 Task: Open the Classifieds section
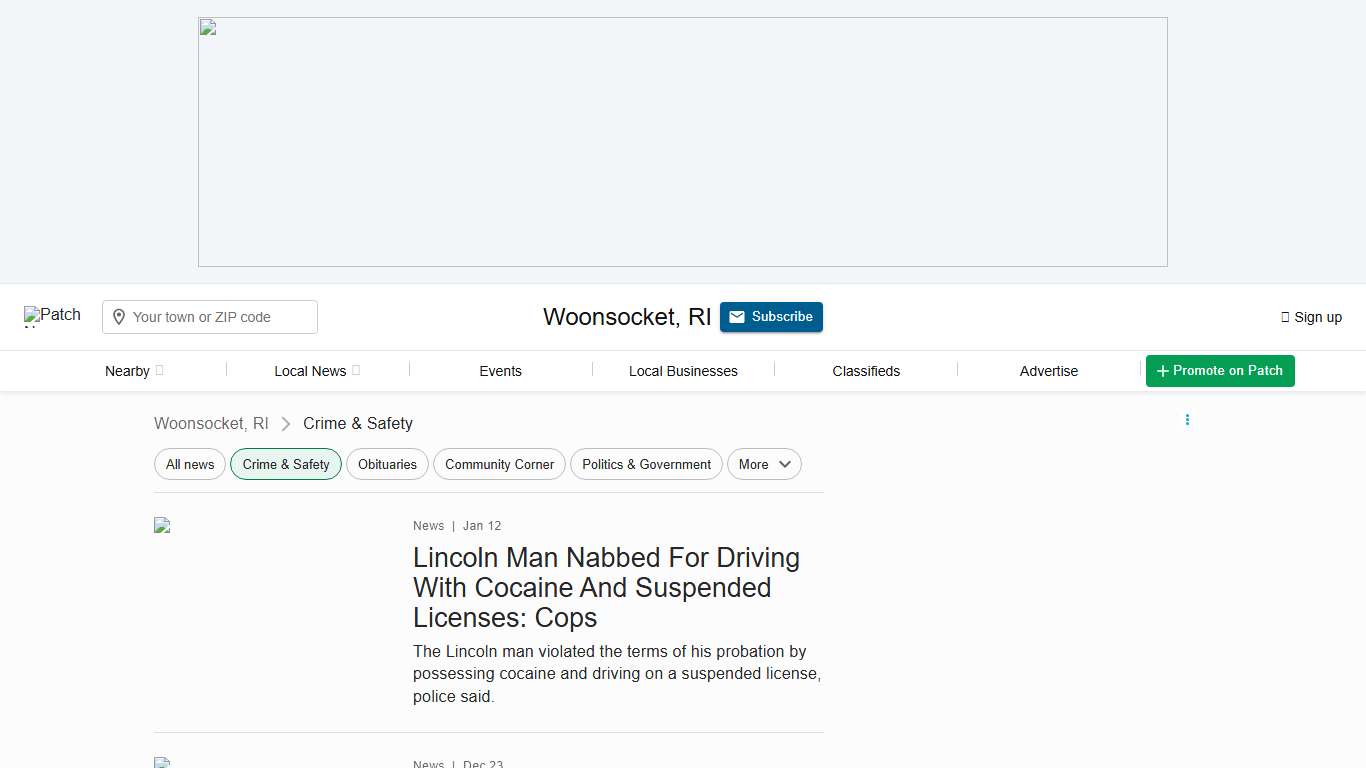pos(866,371)
